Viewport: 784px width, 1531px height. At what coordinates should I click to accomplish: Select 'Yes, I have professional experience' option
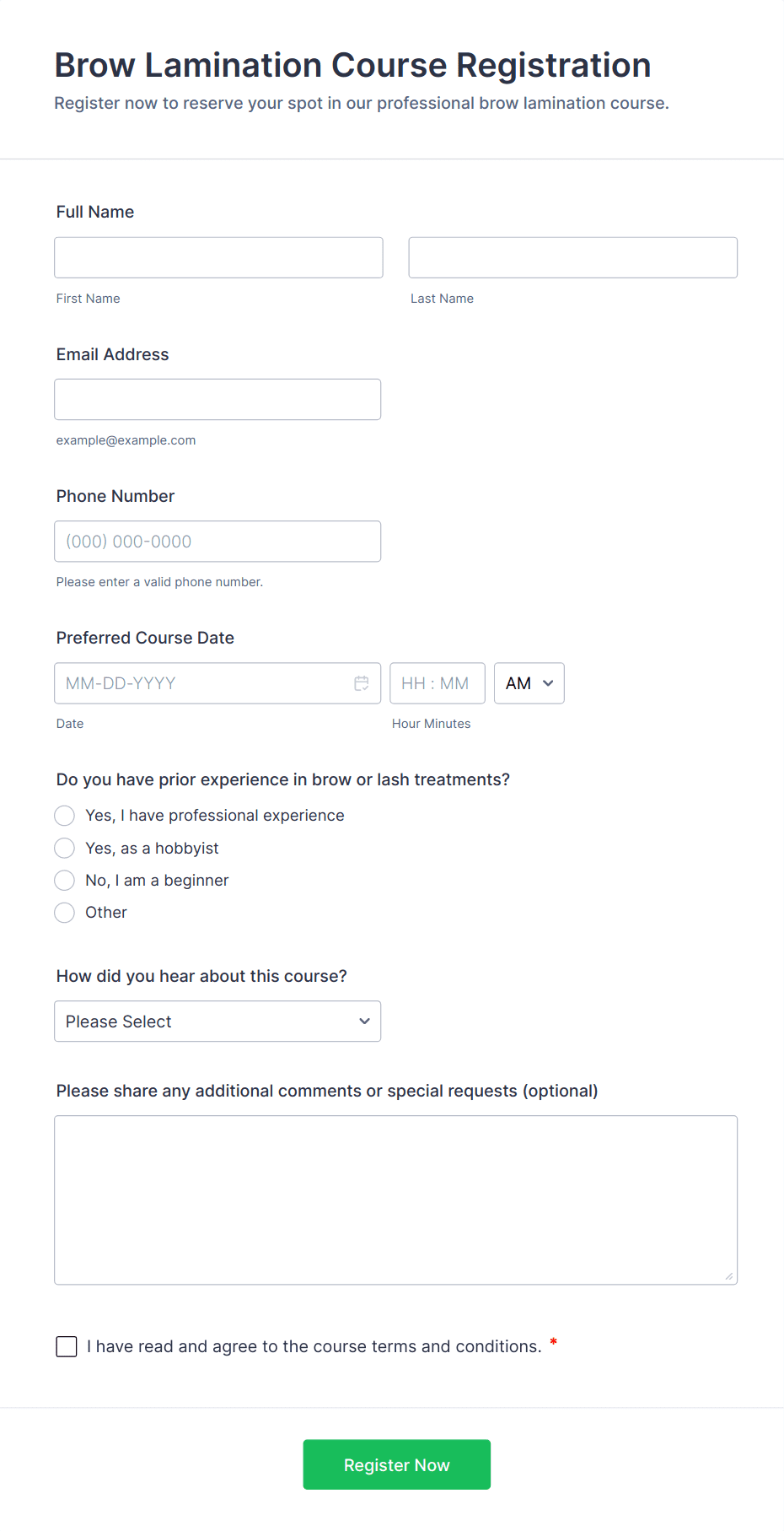(65, 816)
